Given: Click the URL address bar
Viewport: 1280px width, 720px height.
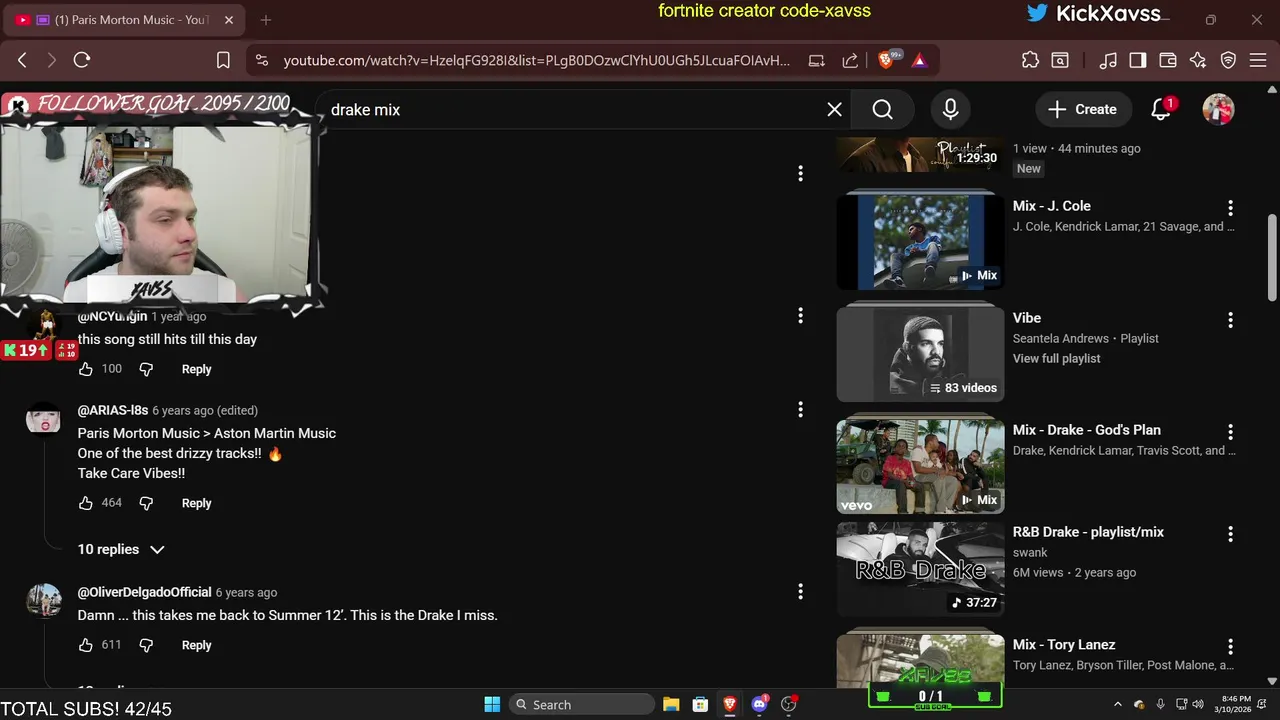Looking at the screenshot, I should coord(536,60).
